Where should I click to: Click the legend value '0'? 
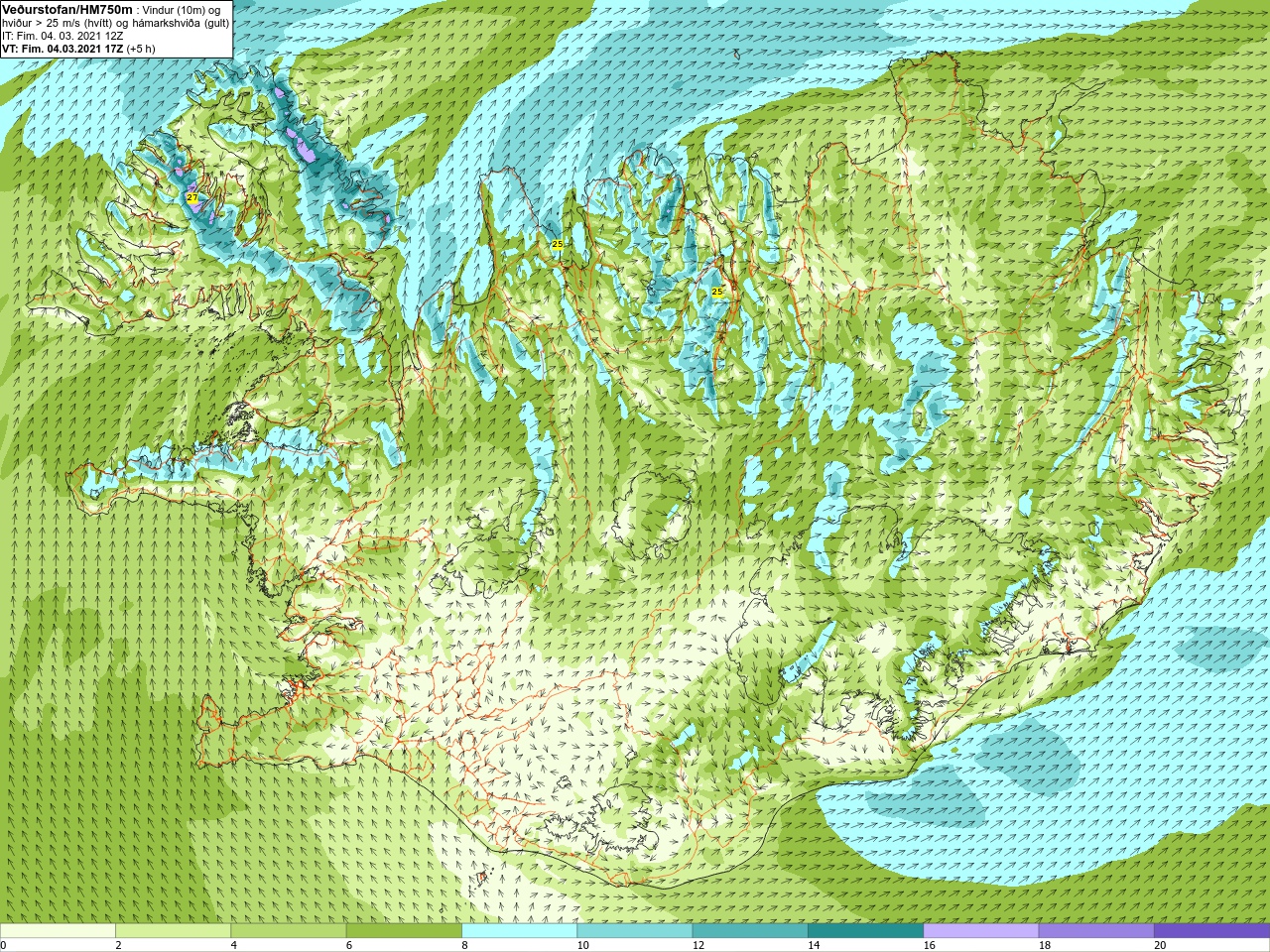[x=3, y=945]
